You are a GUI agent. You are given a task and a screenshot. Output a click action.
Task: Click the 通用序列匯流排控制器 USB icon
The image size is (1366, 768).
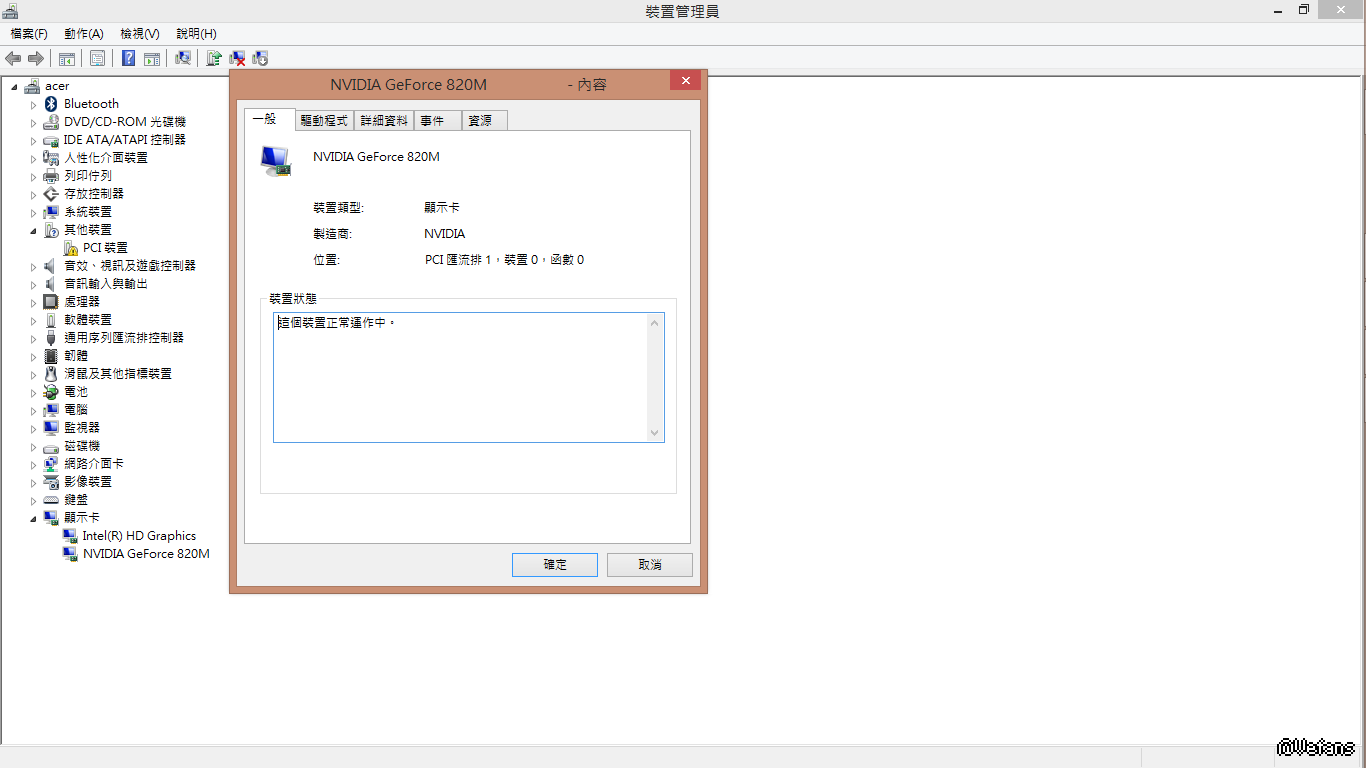coord(51,338)
